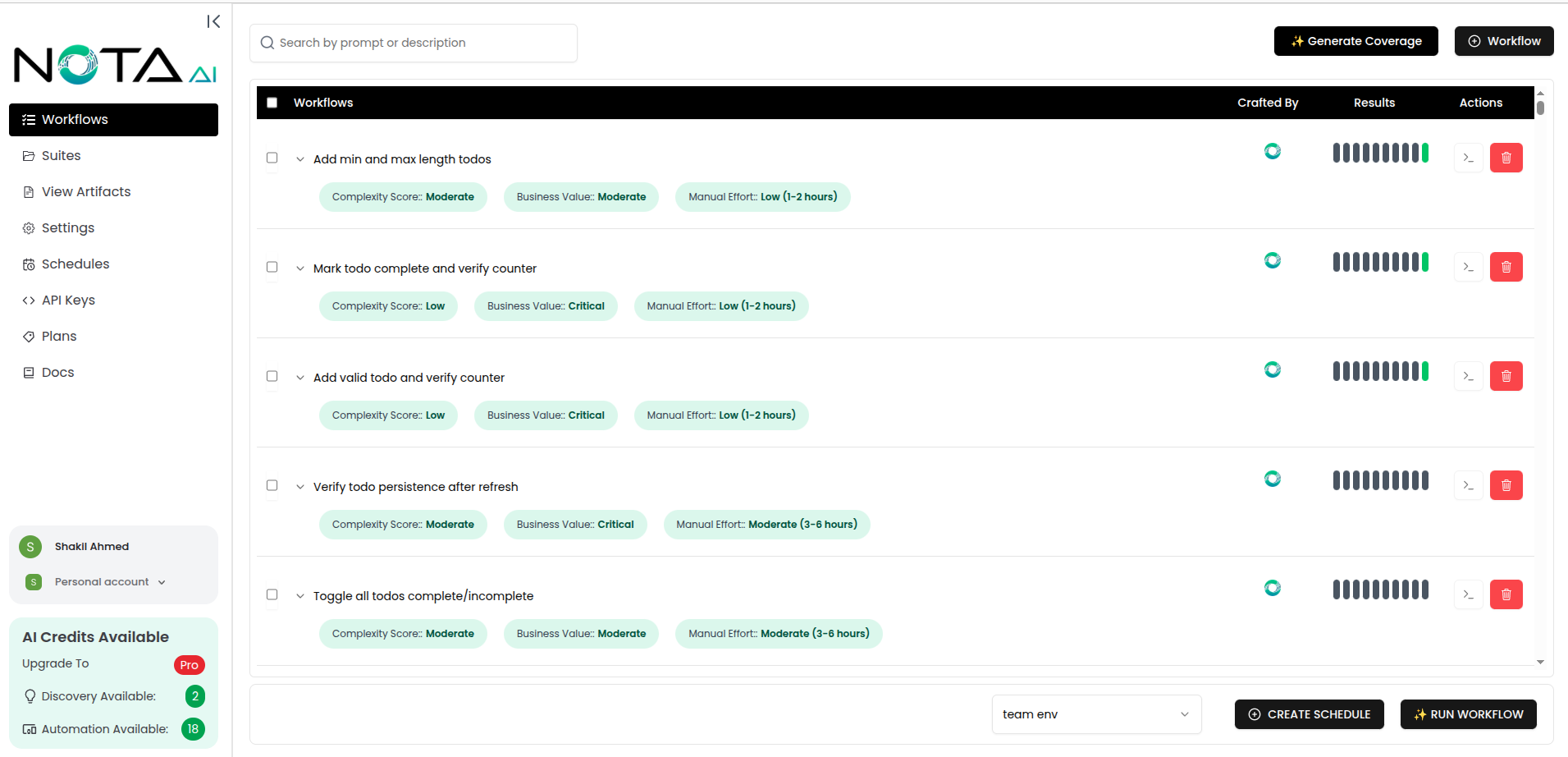
Task: Check the select-all box in the Workflows header
Action: [x=272, y=102]
